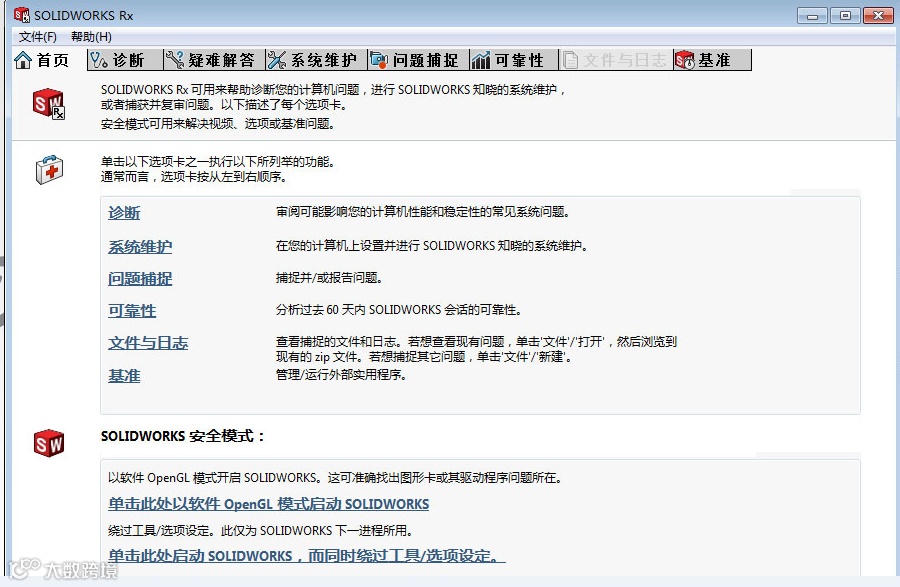Open the 文件(F) menu
The height and width of the screenshot is (587, 900).
tap(38, 37)
